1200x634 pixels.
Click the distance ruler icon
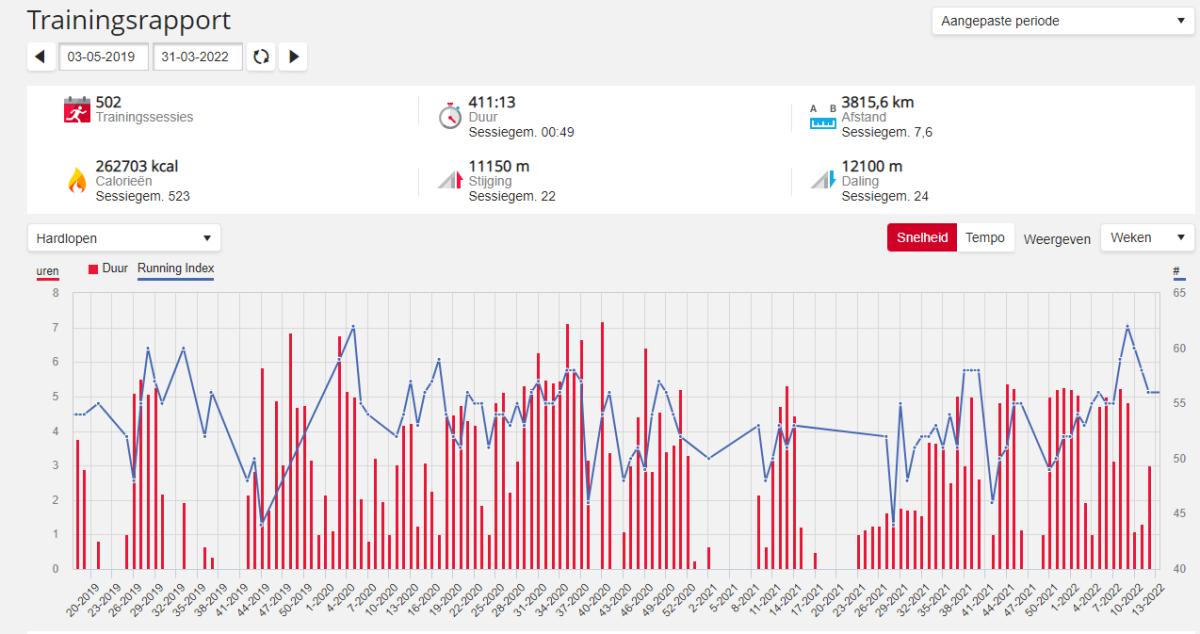822,116
